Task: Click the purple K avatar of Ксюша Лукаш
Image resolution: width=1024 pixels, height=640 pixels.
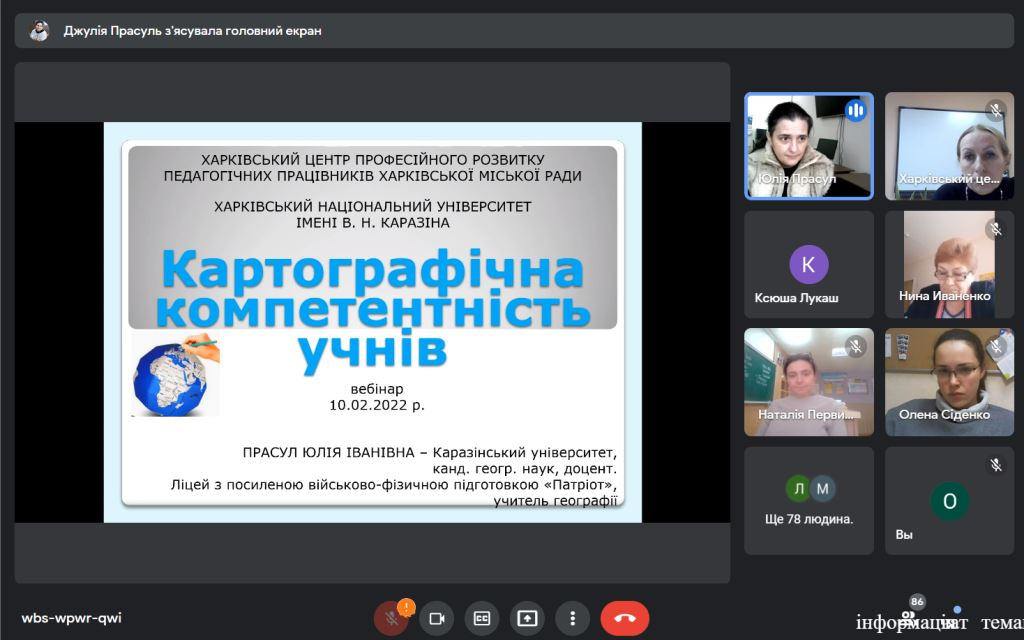Action: click(808, 264)
